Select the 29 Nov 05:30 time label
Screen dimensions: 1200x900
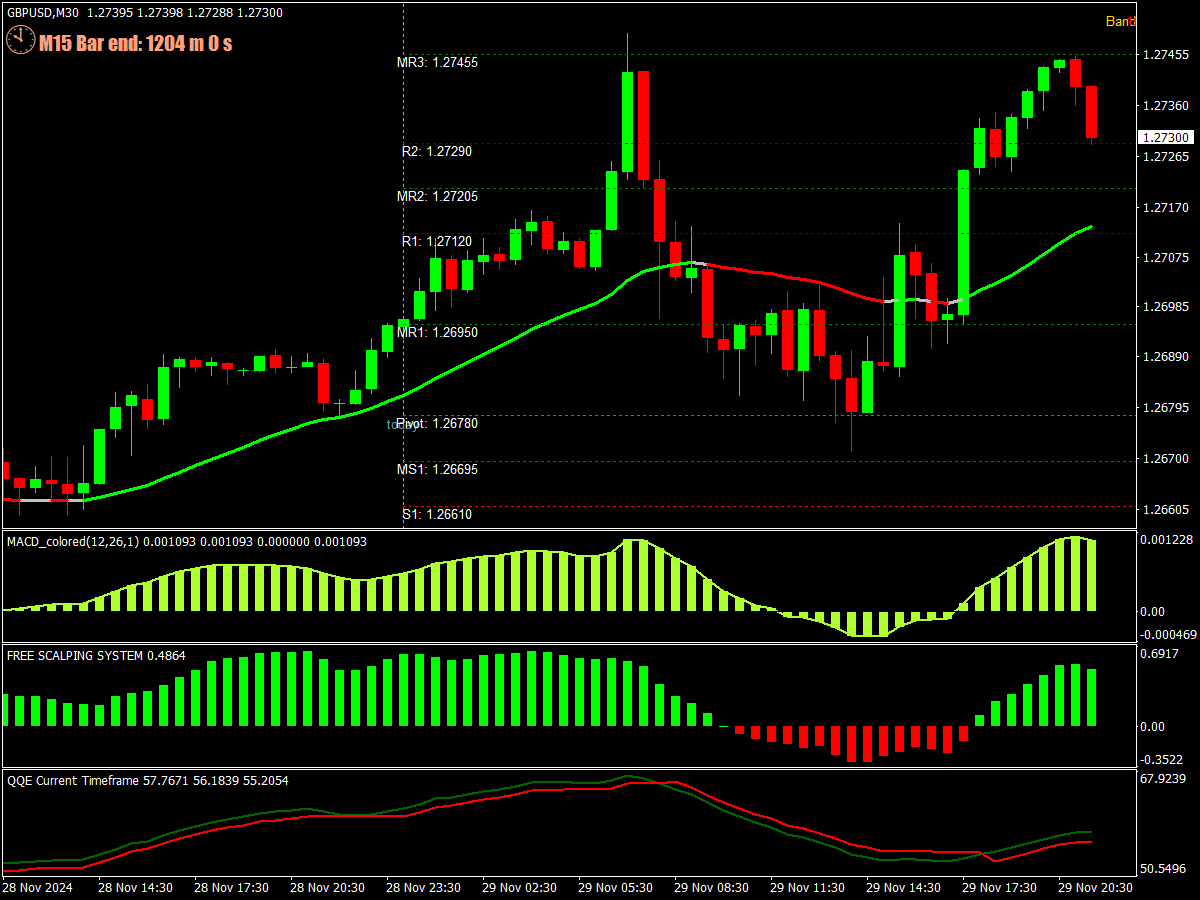pos(614,887)
